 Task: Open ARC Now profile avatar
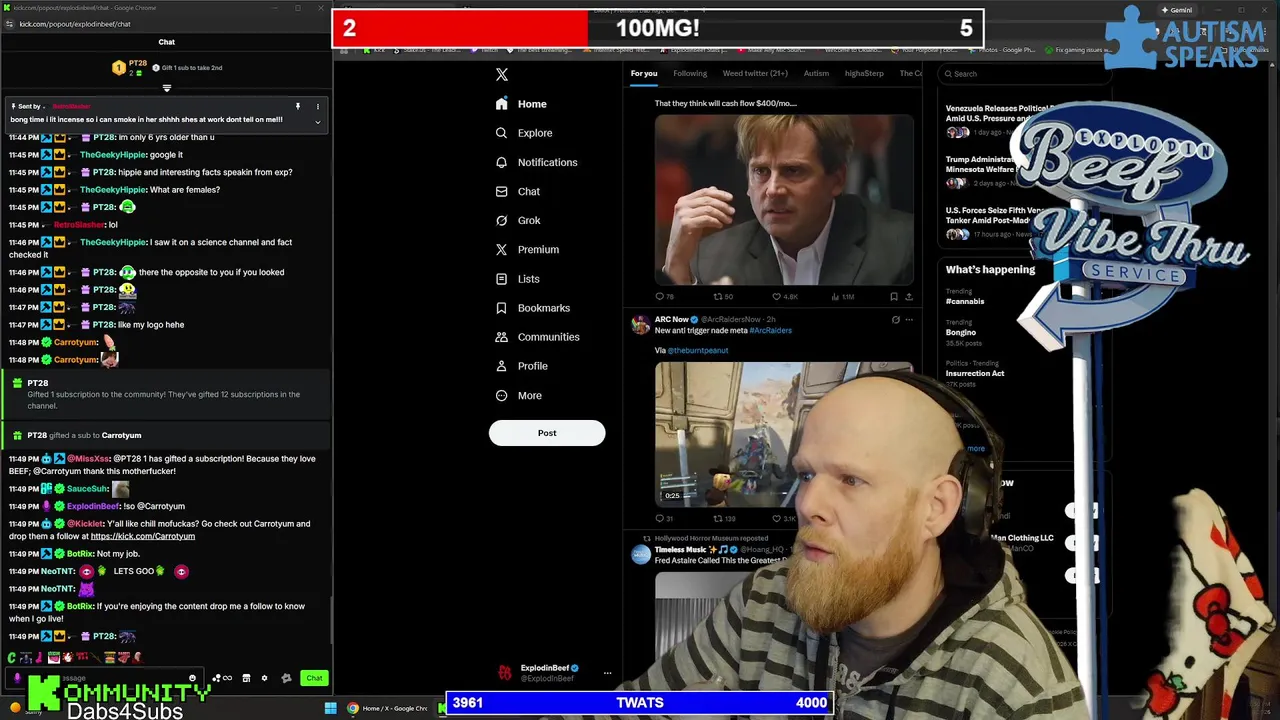coord(640,324)
